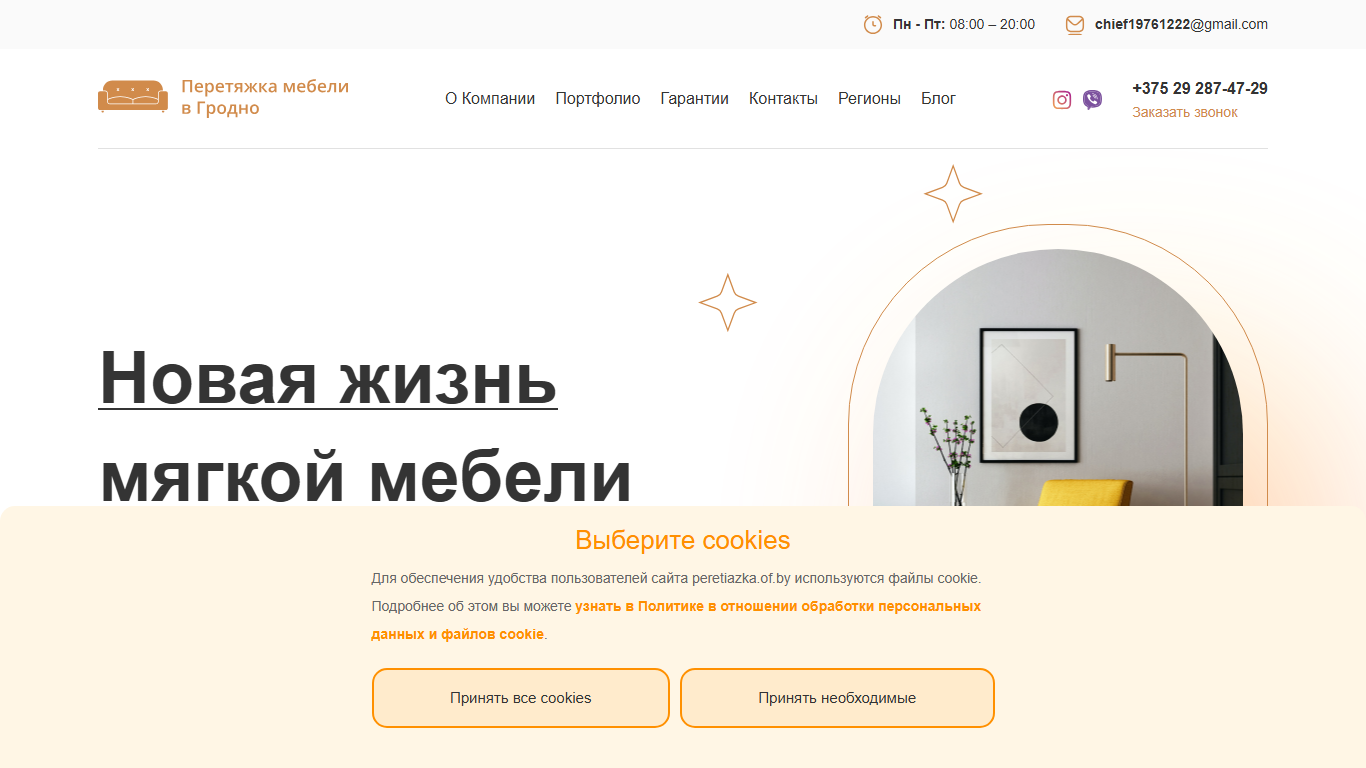The image size is (1366, 768).
Task: Click the envelope email icon
Action: 1075,24
